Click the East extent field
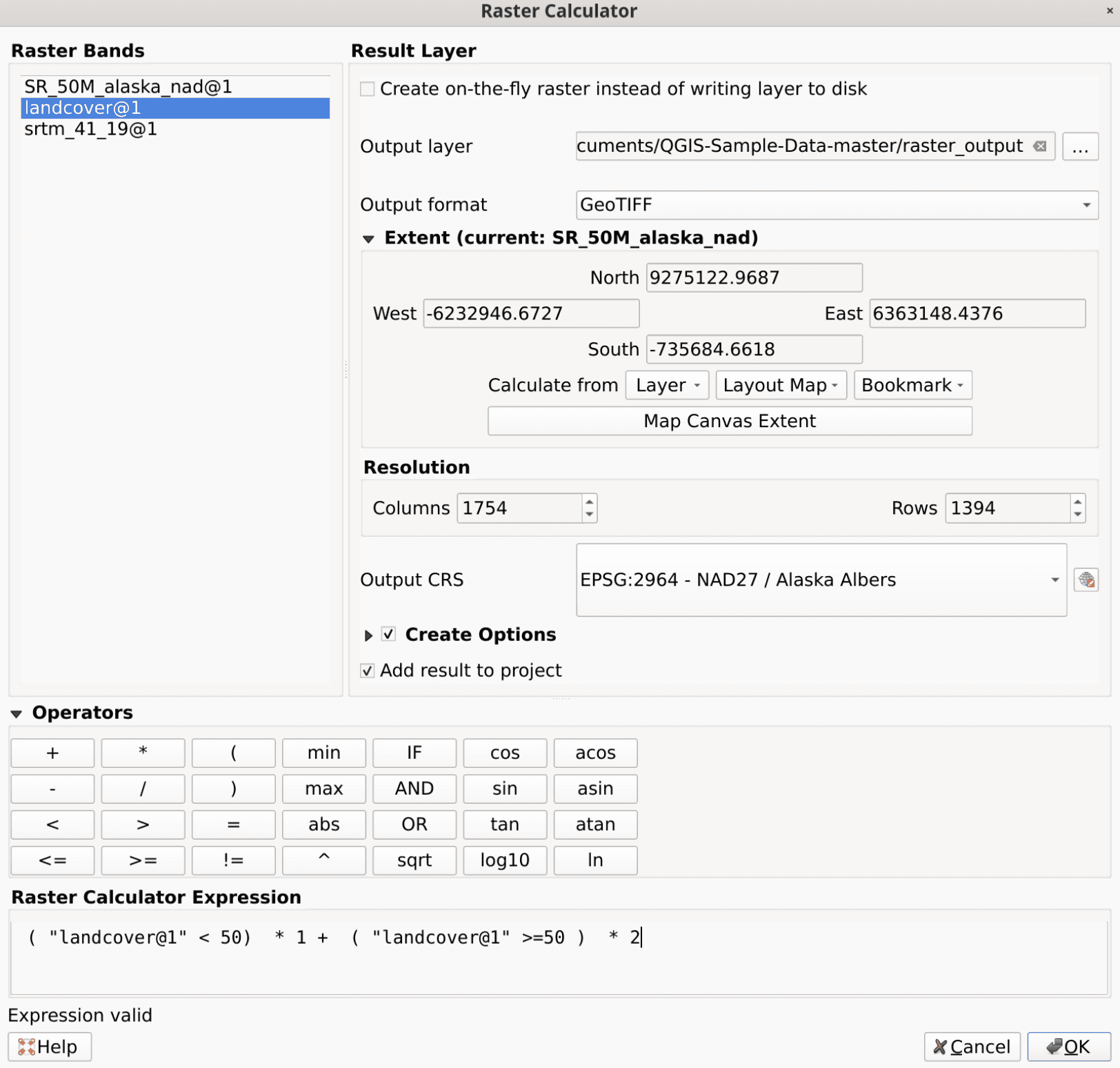 click(977, 313)
